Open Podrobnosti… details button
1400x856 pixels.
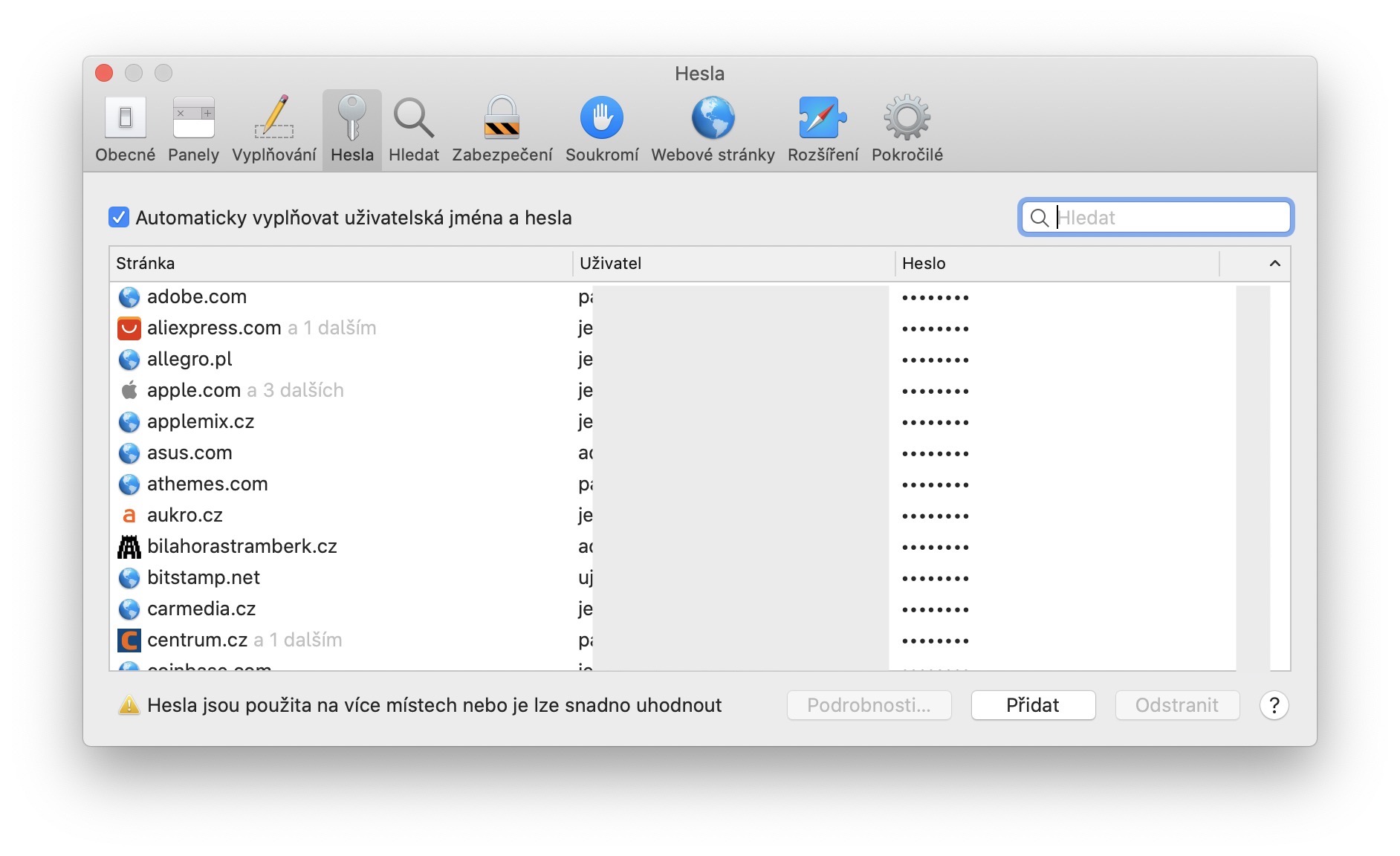point(869,705)
